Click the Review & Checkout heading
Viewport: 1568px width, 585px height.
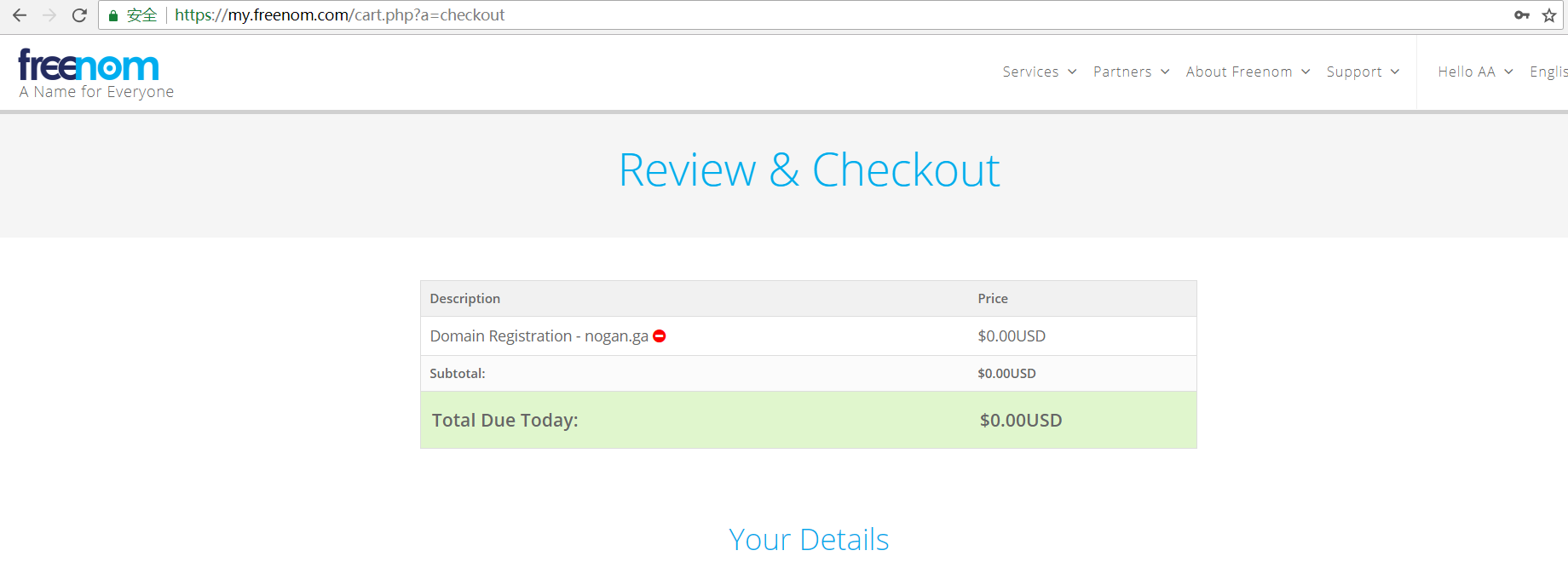click(809, 170)
